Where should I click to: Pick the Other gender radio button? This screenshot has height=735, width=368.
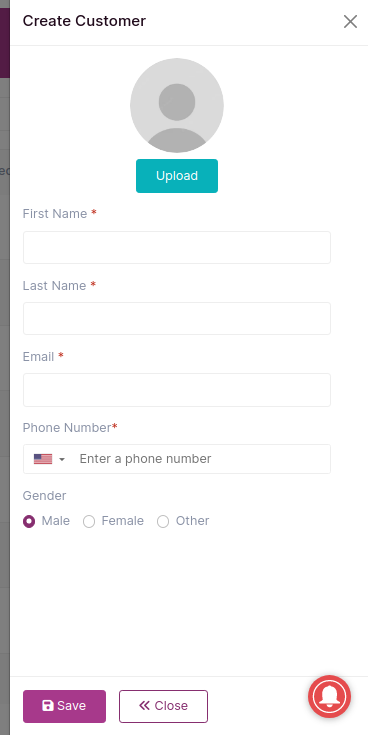coord(163,521)
